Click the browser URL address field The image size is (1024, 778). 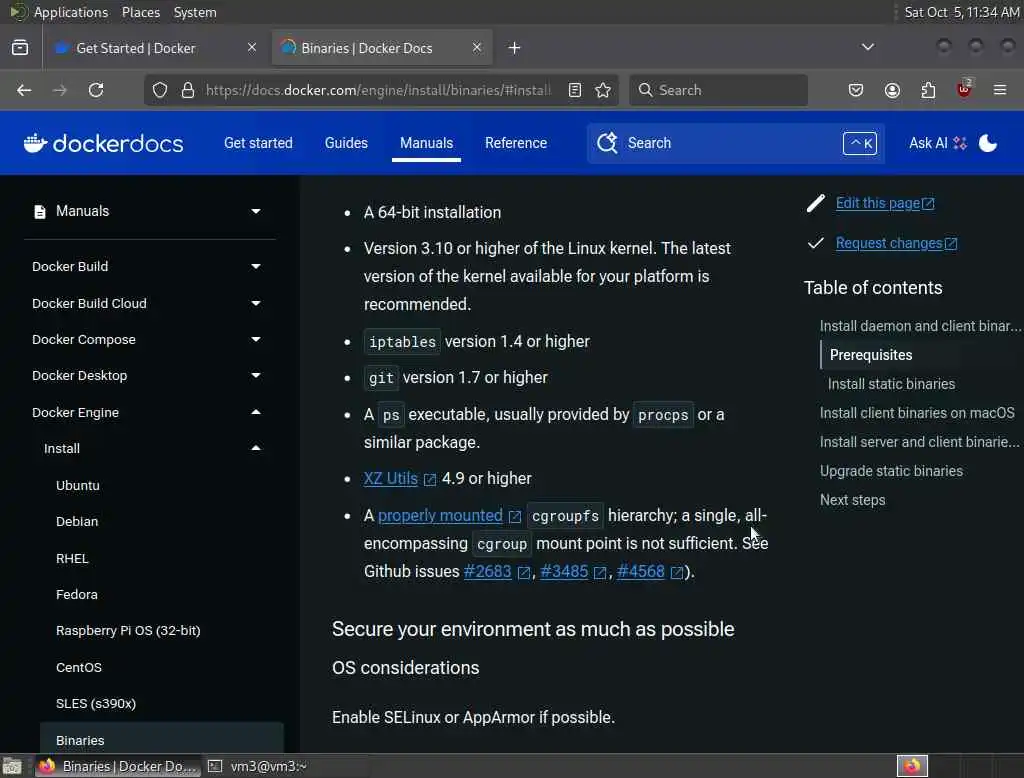point(379,90)
